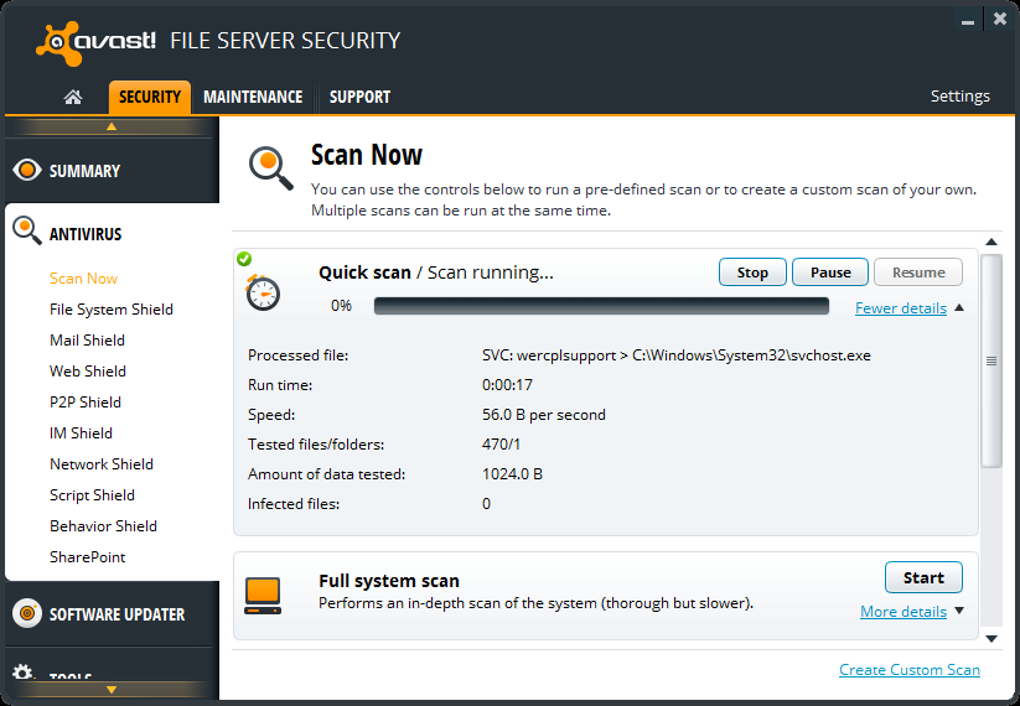
Task: Click the Scan Now magnifier header icon
Action: click(270, 168)
